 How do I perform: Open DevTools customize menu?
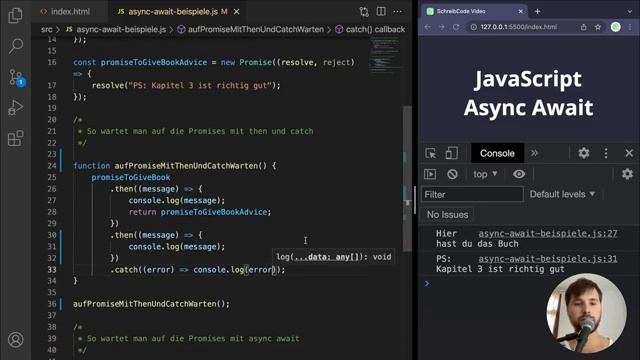606,153
